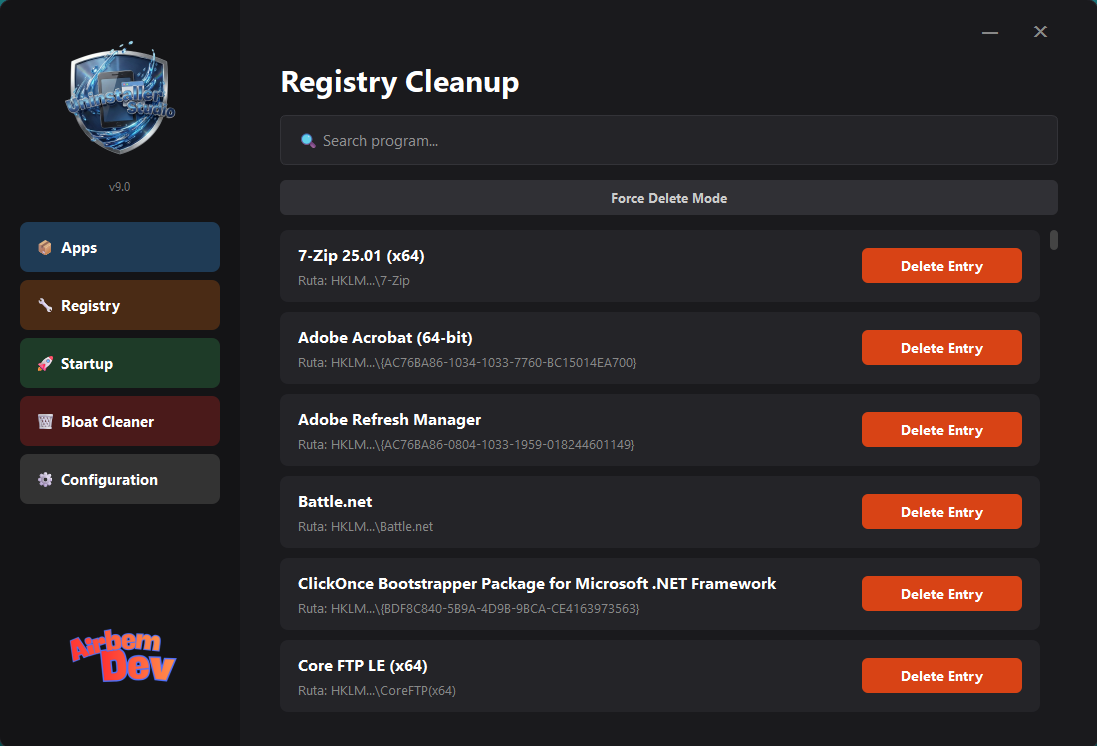The height and width of the screenshot is (746, 1097).
Task: Select the Battle.net title
Action: tap(335, 502)
